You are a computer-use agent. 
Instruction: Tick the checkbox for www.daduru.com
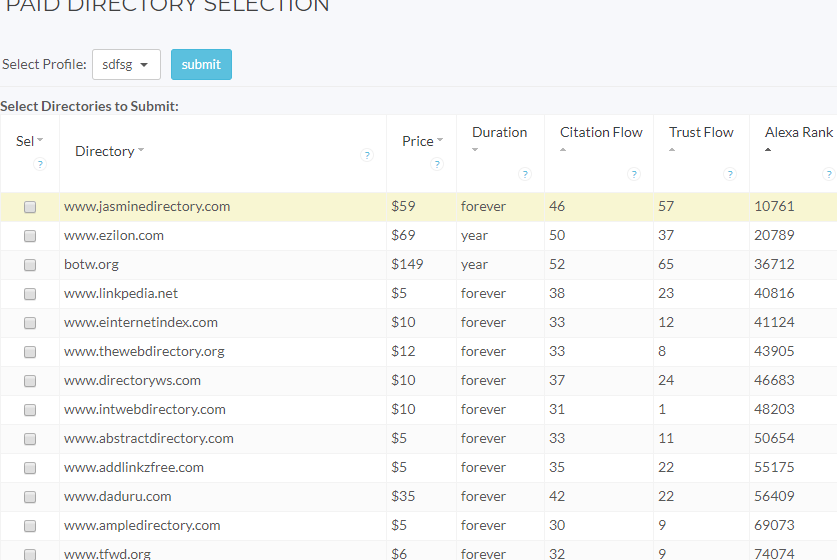tap(30, 497)
